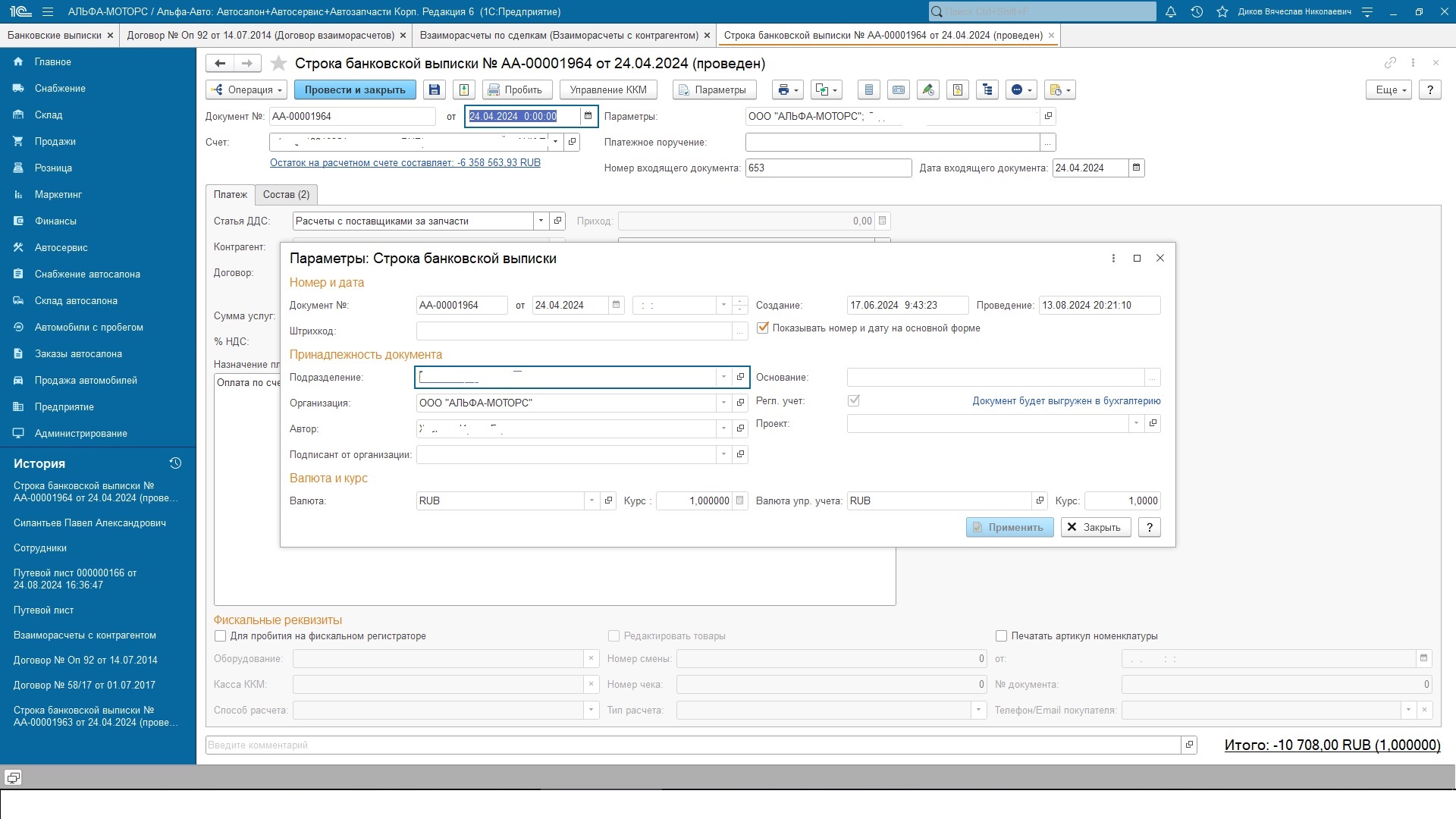1456x819 pixels.
Task: Toggle Редактировать товары checkbox
Action: (x=614, y=636)
